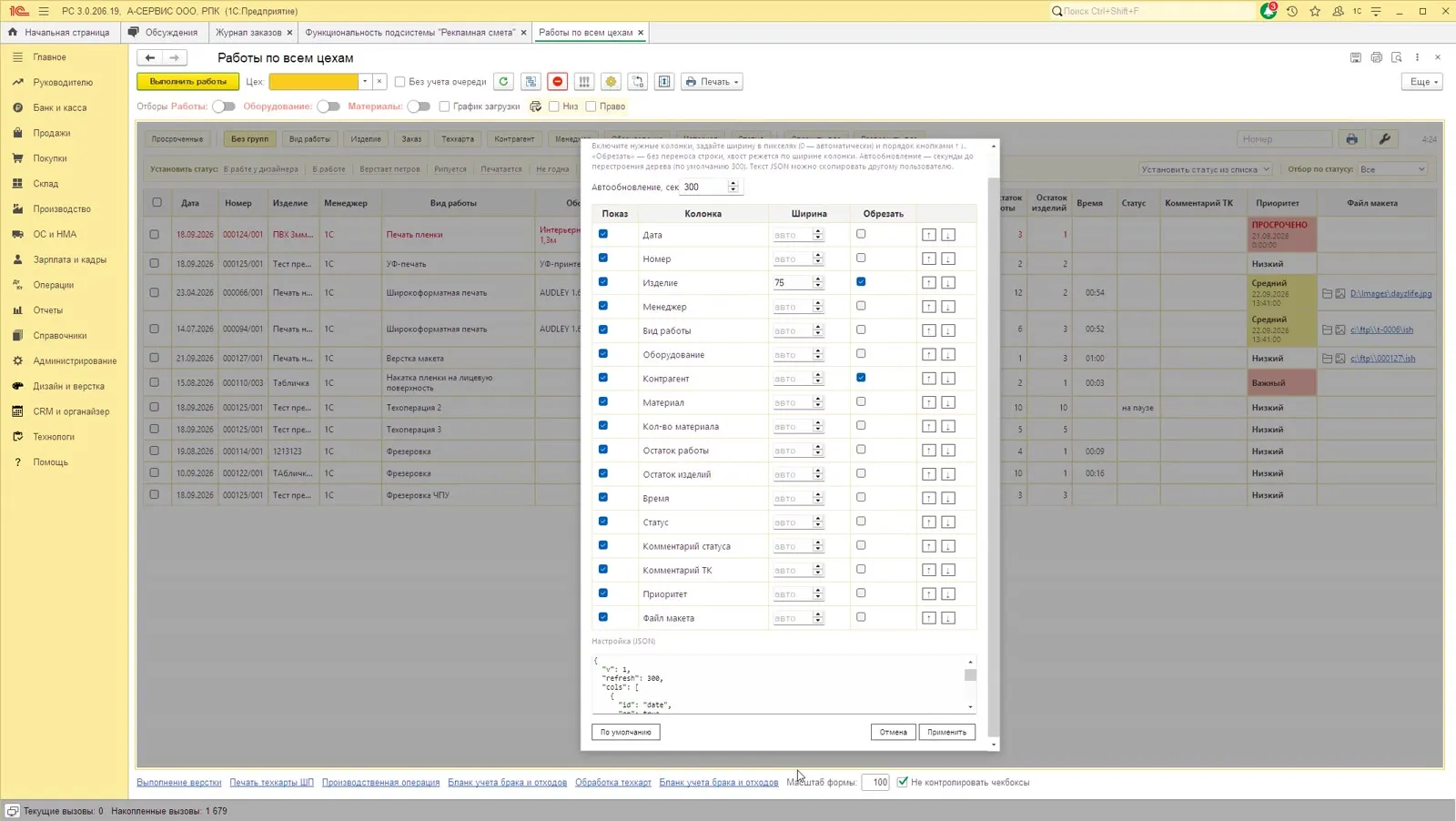Increase the Автообновление seconds with the stepper
This screenshot has height=821, width=1456.
click(x=733, y=183)
